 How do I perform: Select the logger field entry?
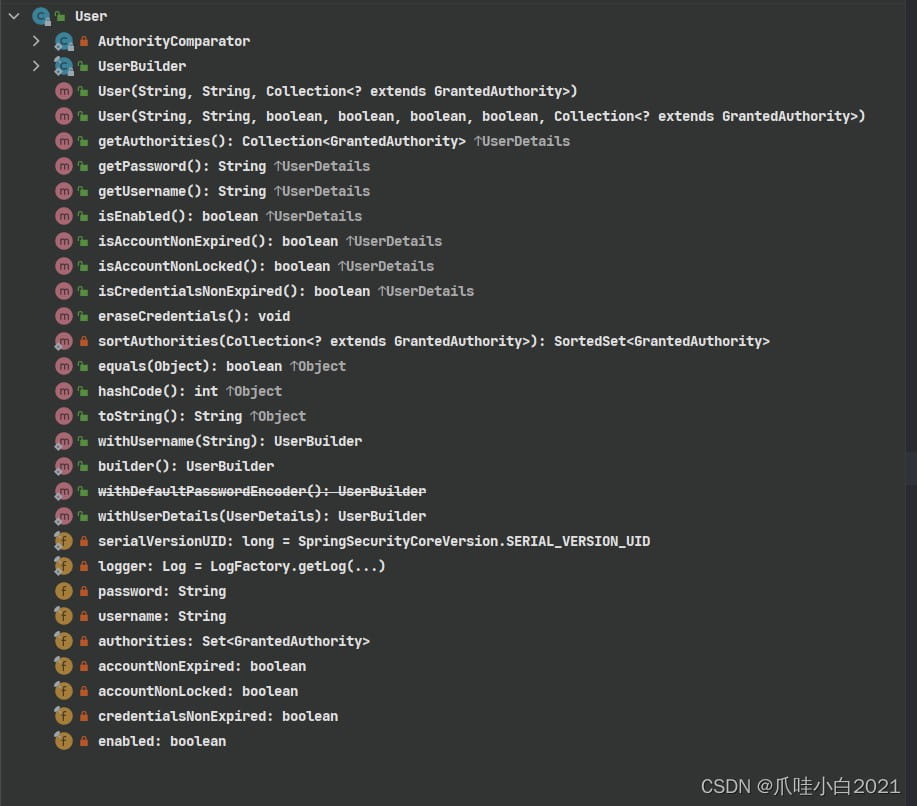pos(241,566)
